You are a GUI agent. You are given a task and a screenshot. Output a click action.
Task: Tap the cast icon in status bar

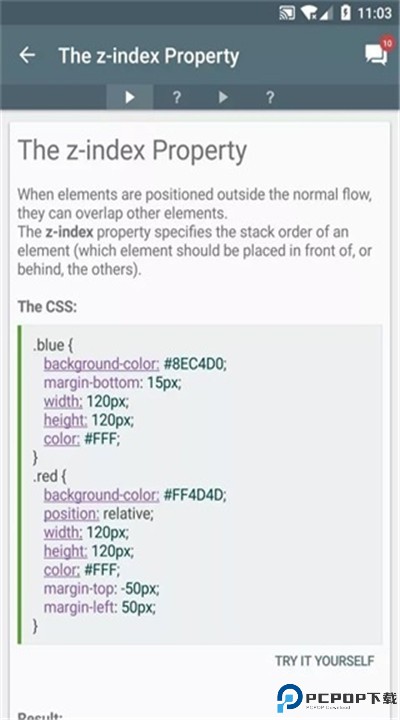pos(287,13)
